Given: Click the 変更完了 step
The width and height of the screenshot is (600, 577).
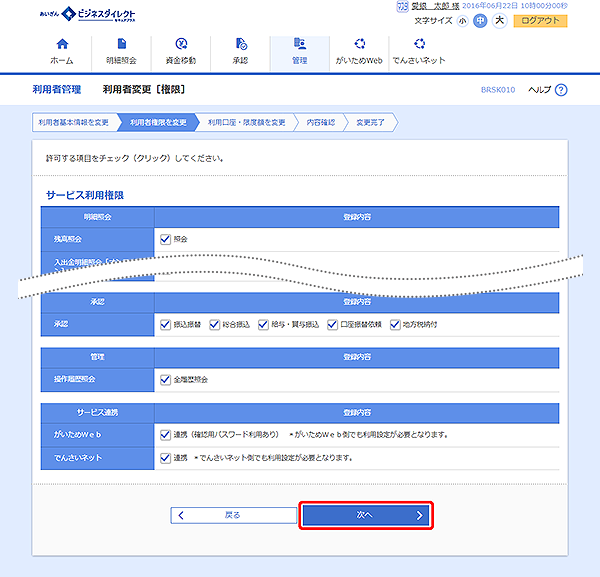Looking at the screenshot, I should tap(370, 122).
